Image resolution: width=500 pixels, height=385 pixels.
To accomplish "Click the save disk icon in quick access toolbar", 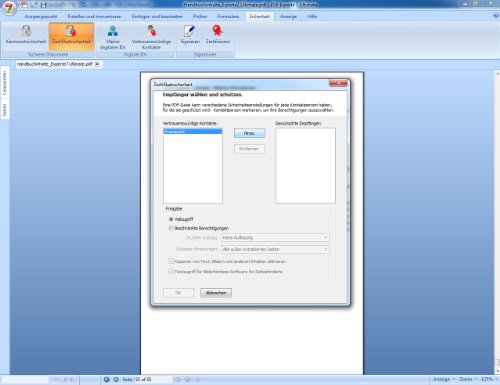I will [x=44, y=5].
